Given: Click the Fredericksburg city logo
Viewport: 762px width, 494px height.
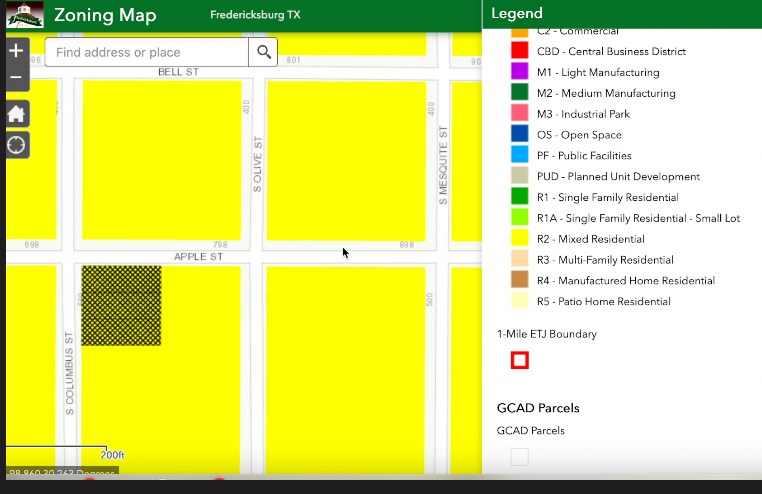Looking at the screenshot, I should [25, 15].
